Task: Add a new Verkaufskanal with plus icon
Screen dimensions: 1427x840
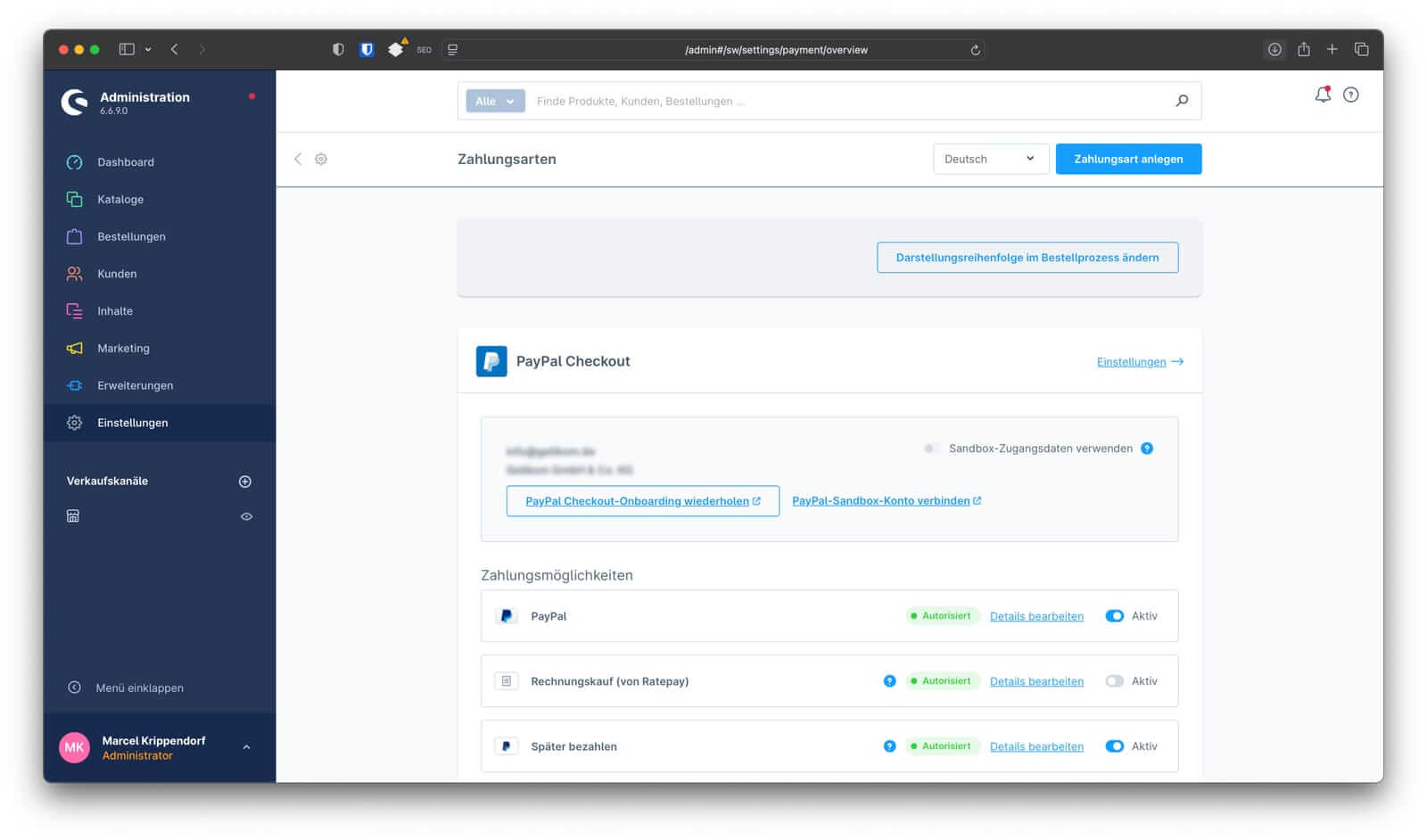Action: (245, 482)
